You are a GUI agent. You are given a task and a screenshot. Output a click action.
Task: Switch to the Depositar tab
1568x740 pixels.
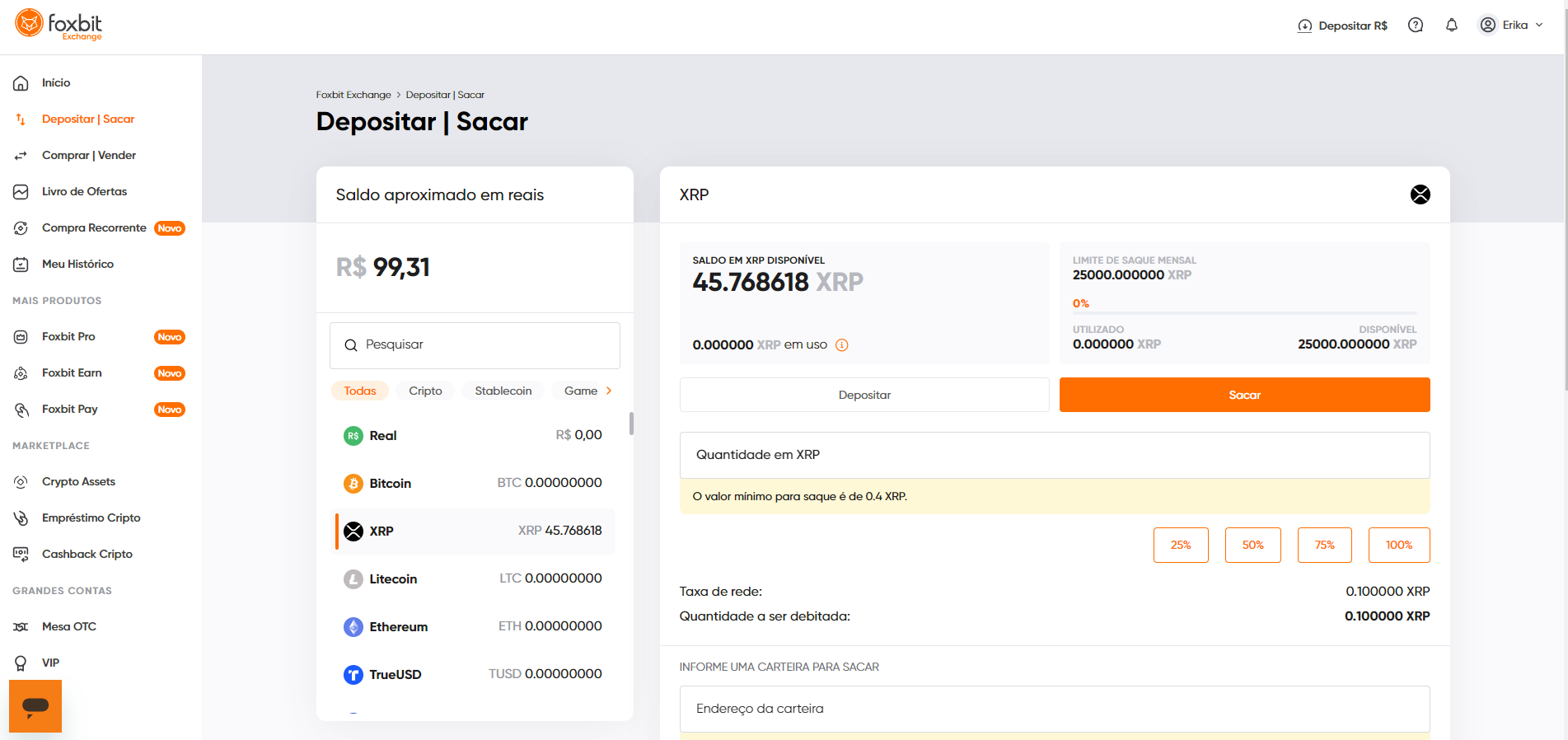pyautogui.click(x=864, y=396)
